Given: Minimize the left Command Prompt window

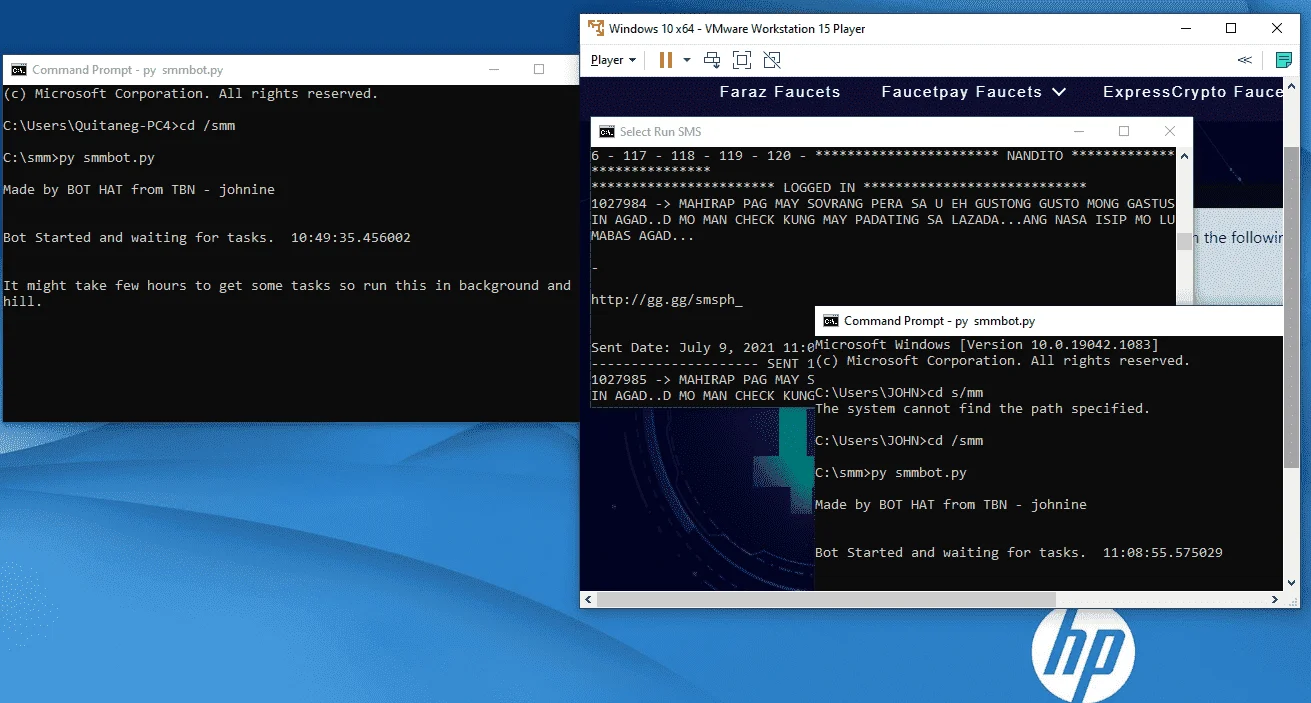Looking at the screenshot, I should (493, 70).
